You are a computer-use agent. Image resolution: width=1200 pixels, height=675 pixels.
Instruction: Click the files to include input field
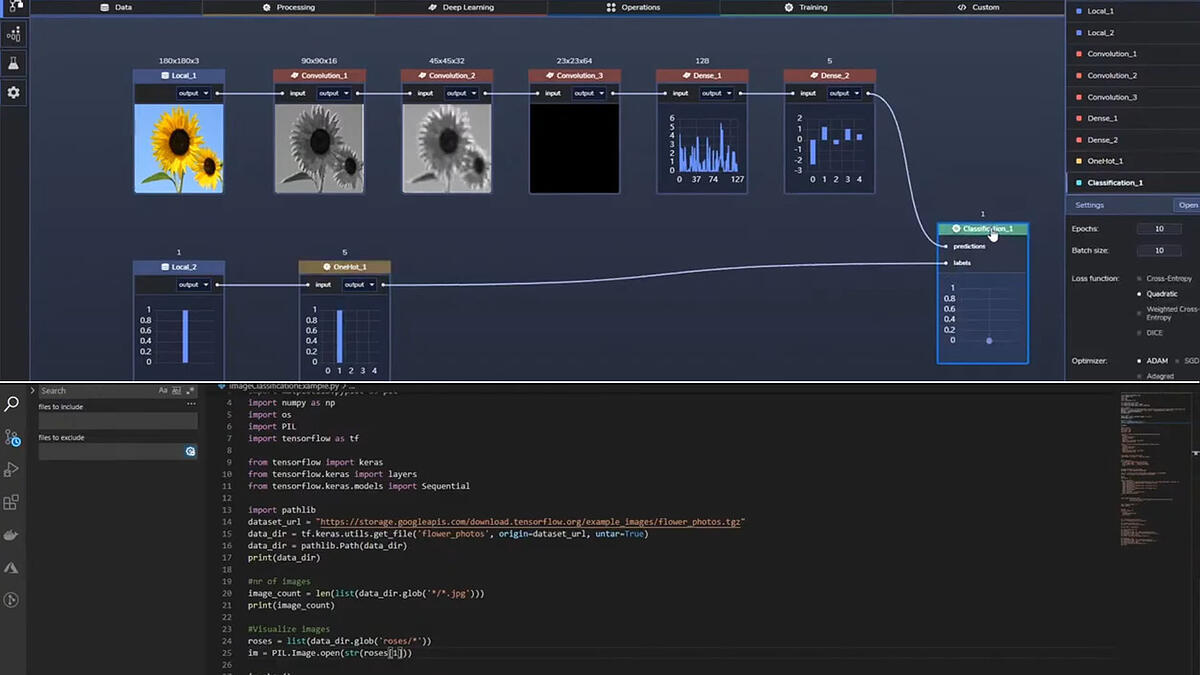coord(118,421)
